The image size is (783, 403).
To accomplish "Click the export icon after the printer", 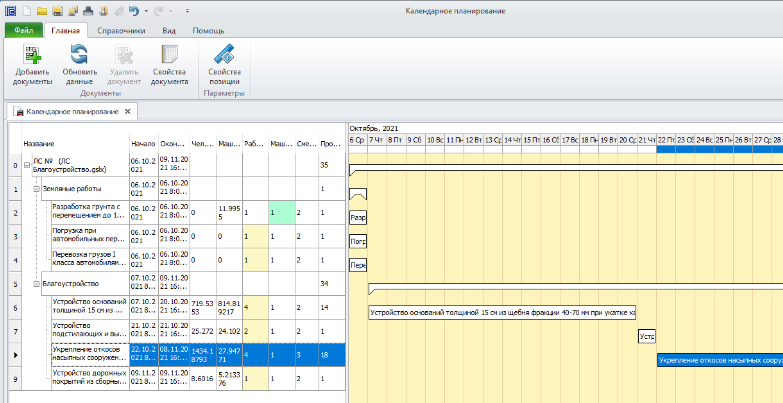I will [103, 10].
